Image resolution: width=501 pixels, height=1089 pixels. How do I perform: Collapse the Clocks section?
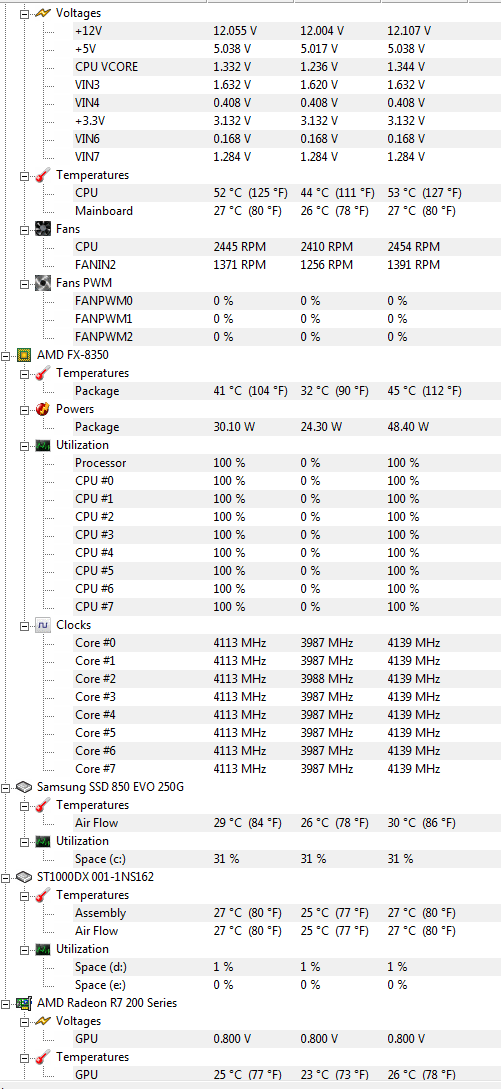[25, 625]
